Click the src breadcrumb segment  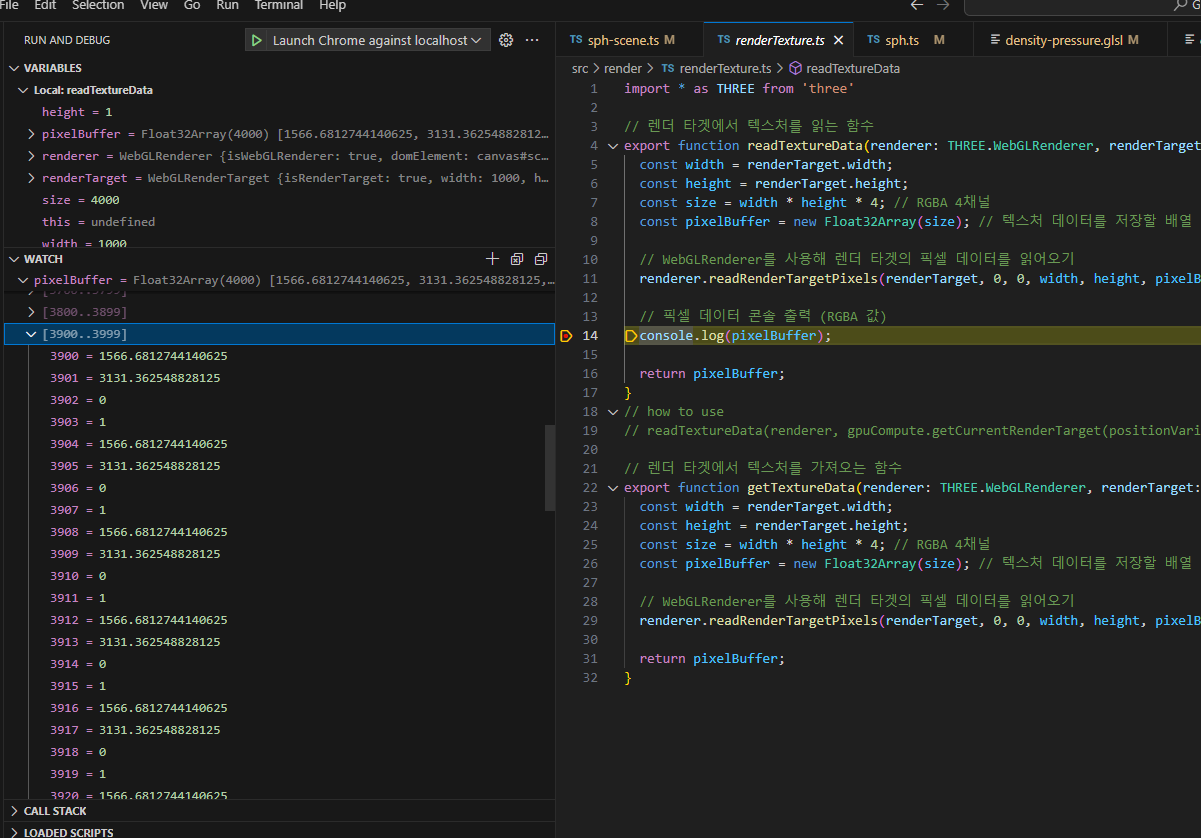[x=580, y=69]
